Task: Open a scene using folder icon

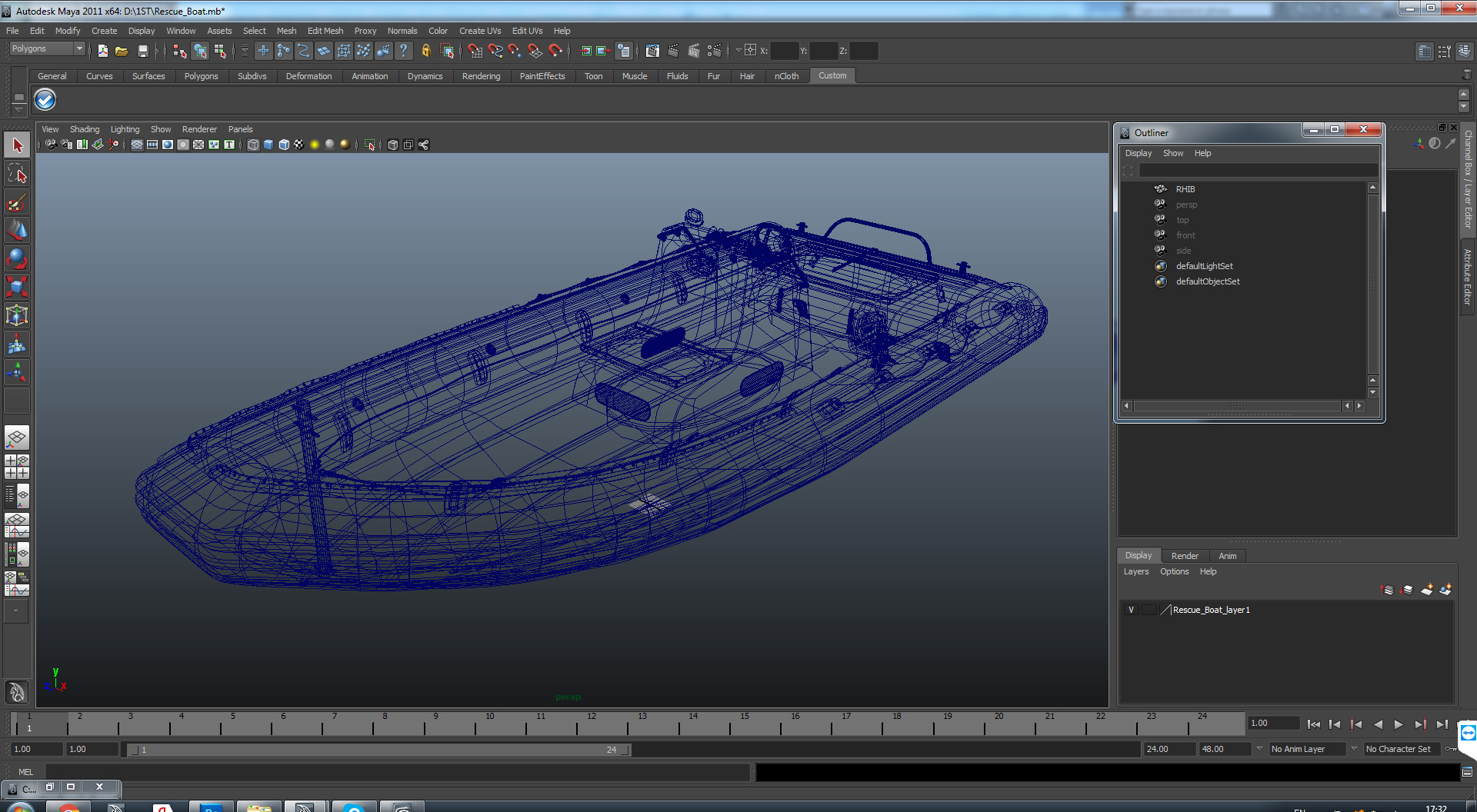Action: coord(122,51)
